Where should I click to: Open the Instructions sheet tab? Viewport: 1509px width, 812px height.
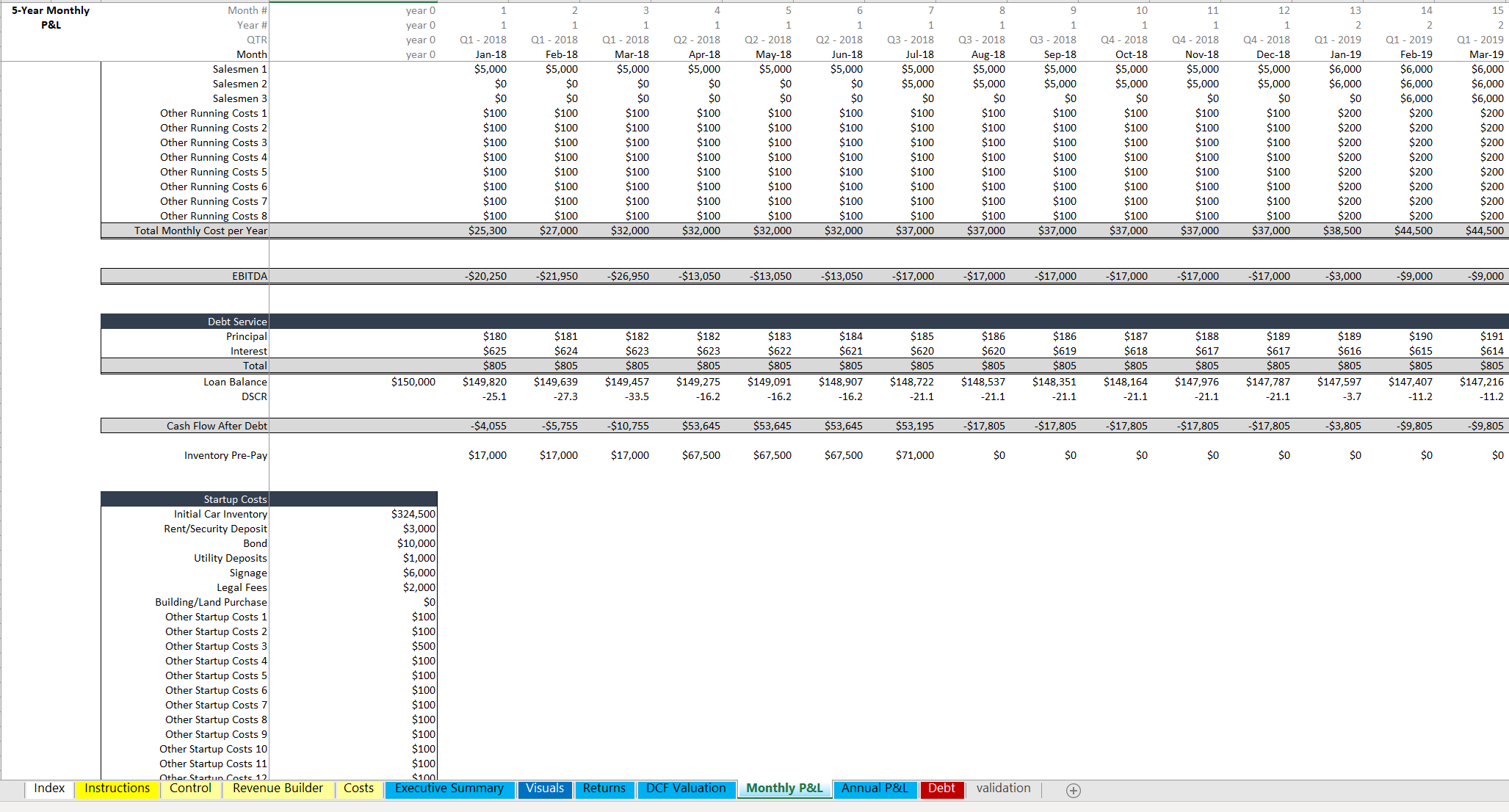(117, 789)
